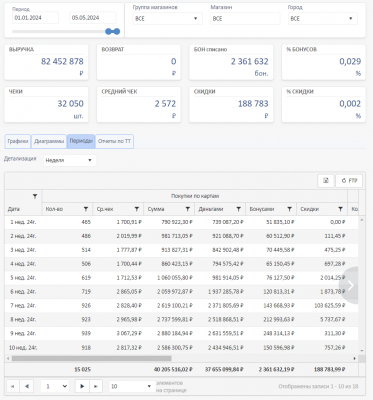Click the round right-arrow overlay button
Viewport: 373px width, 400px height.
[x=349, y=285]
